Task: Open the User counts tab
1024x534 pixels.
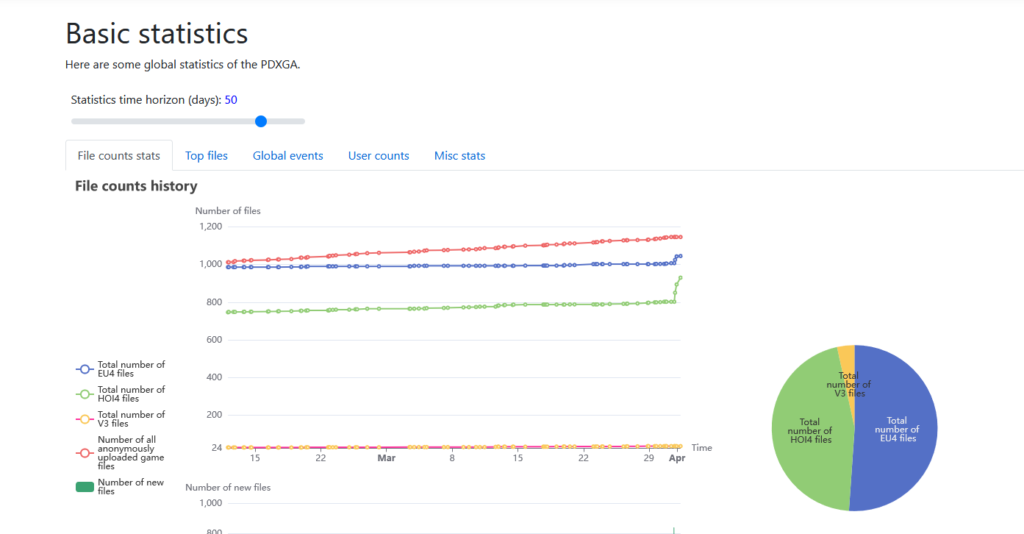Action: coord(379,156)
